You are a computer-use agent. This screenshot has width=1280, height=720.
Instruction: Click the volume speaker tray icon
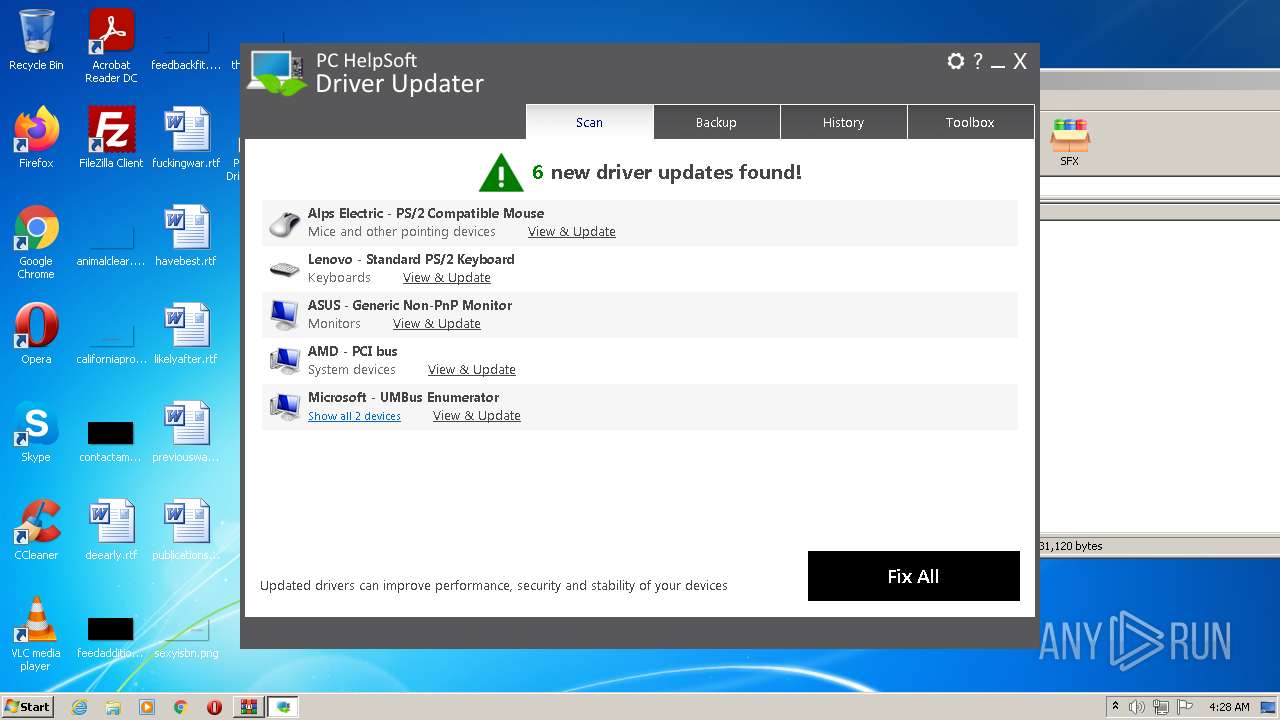point(1137,707)
